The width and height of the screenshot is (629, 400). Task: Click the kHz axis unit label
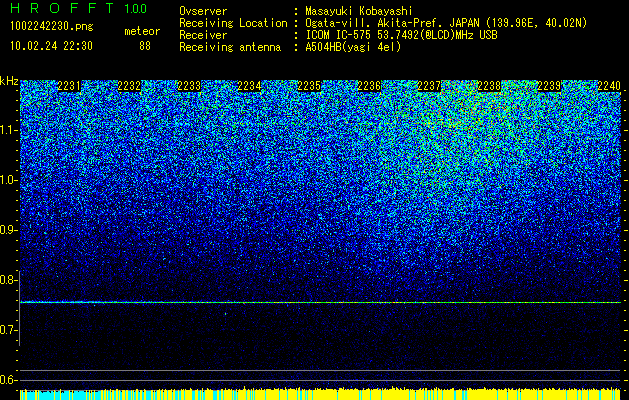click(9, 81)
